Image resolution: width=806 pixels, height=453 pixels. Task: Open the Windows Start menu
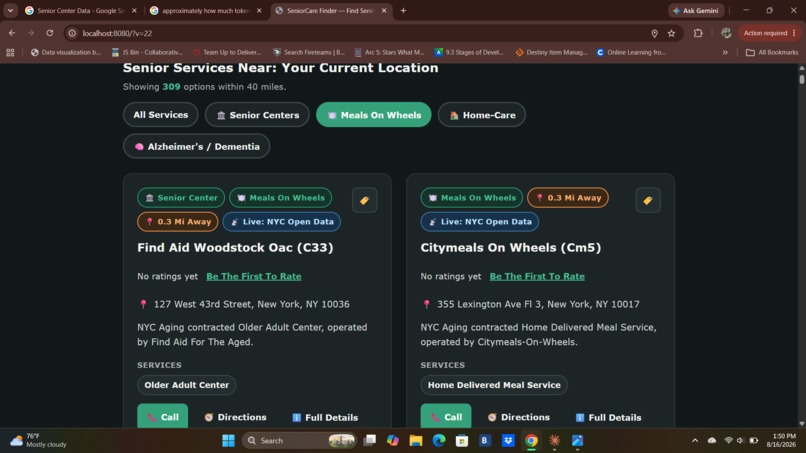coord(228,441)
